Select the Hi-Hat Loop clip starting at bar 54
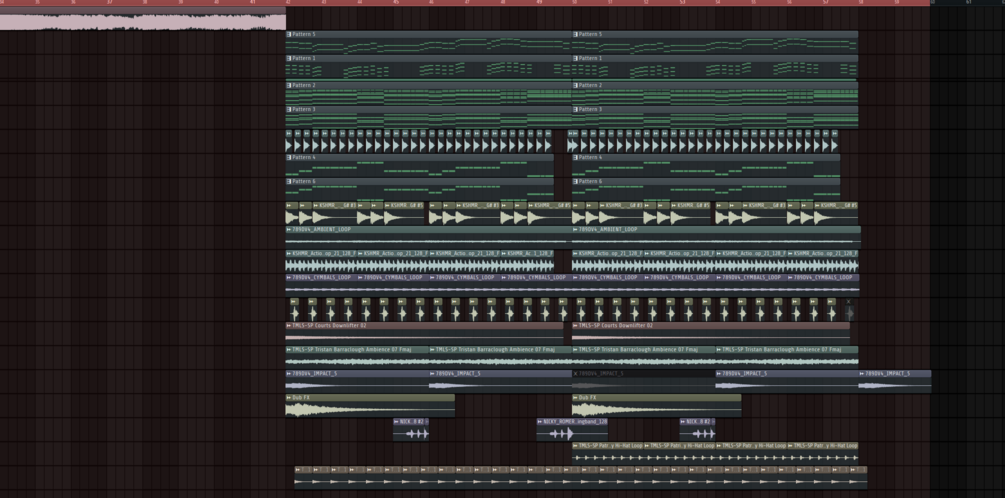 pos(751,454)
